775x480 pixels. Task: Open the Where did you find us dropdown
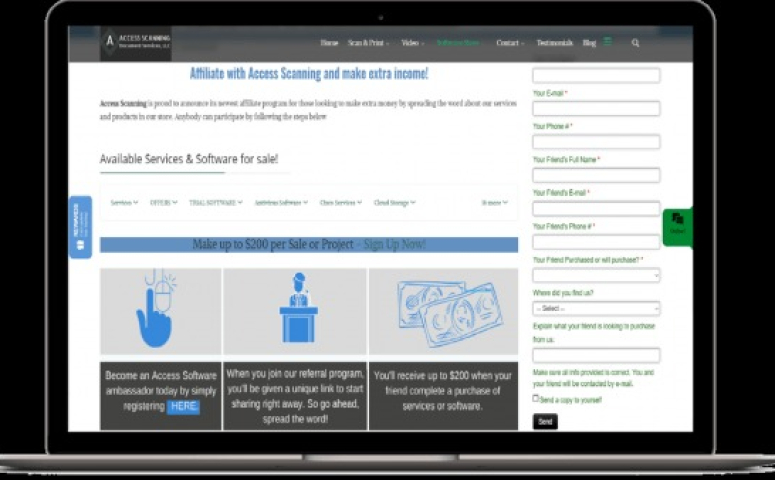(596, 309)
